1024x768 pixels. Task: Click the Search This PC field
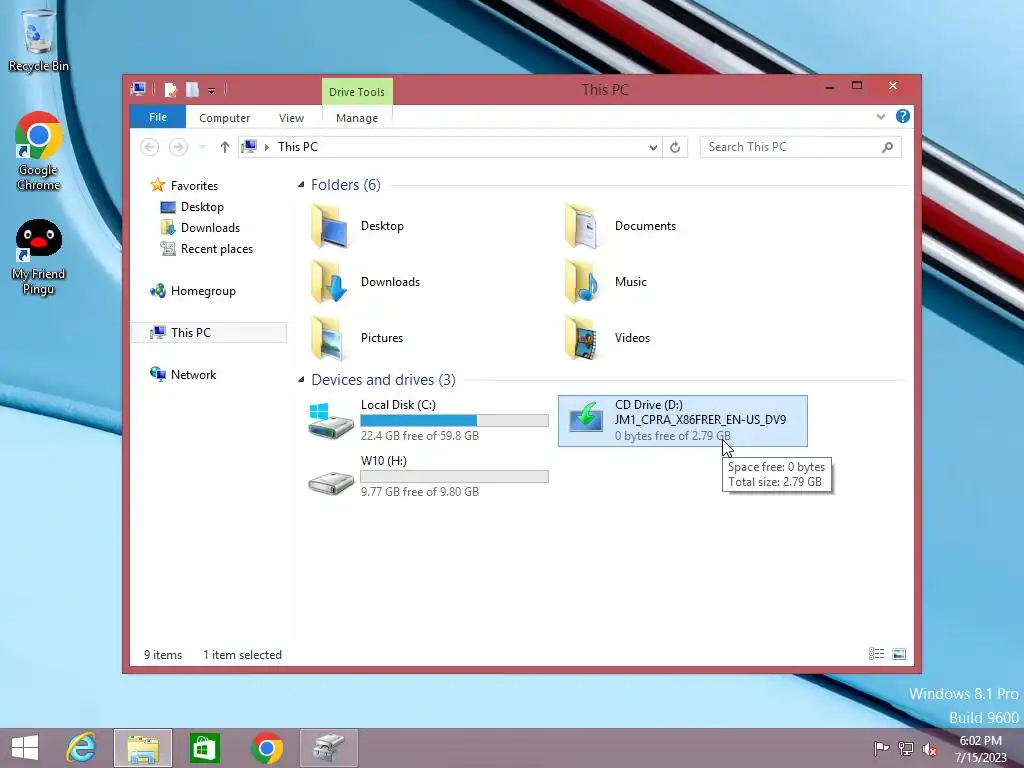(801, 147)
